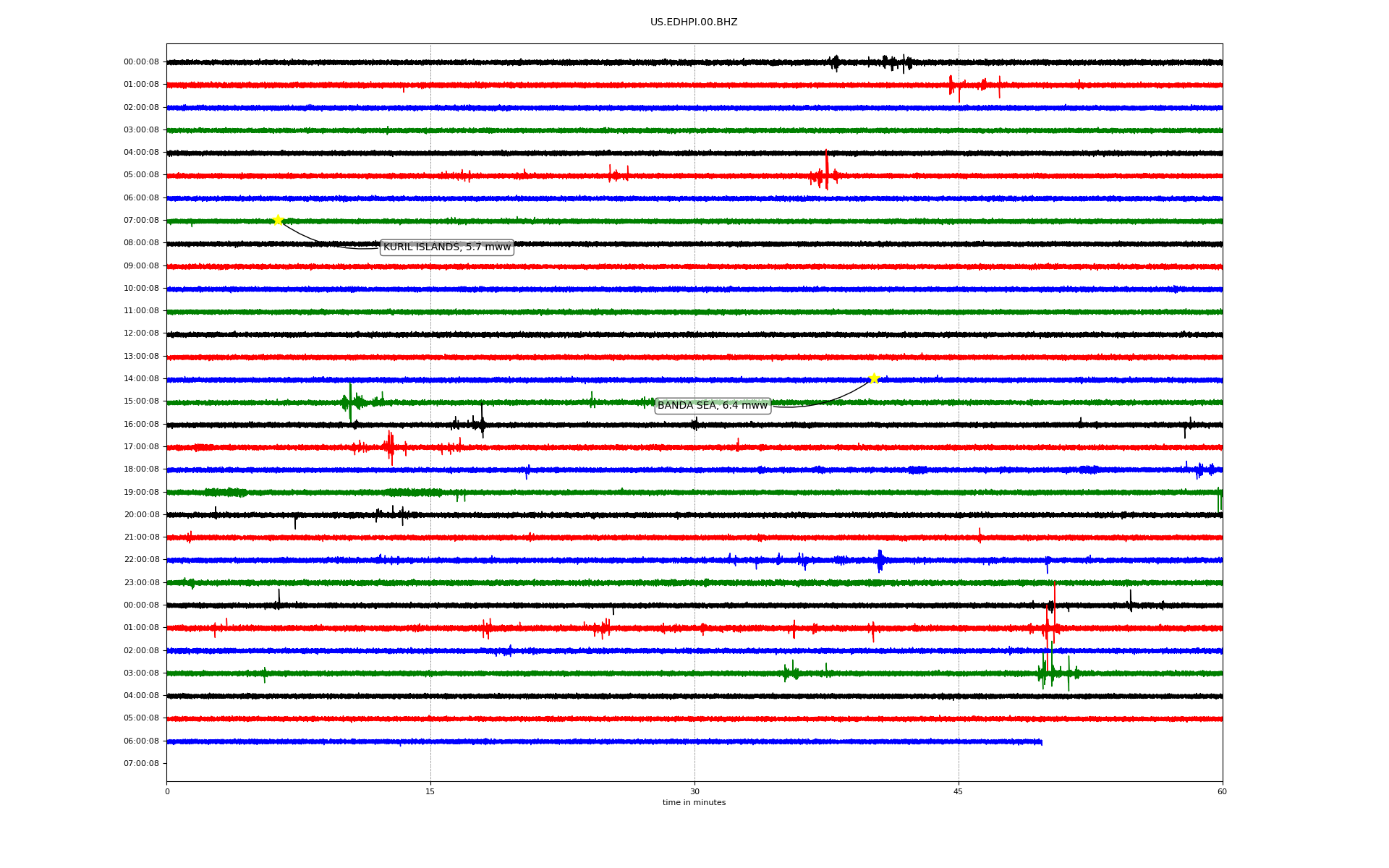
Task: Click the 22:00:08 row time label
Action: pyautogui.click(x=141, y=560)
